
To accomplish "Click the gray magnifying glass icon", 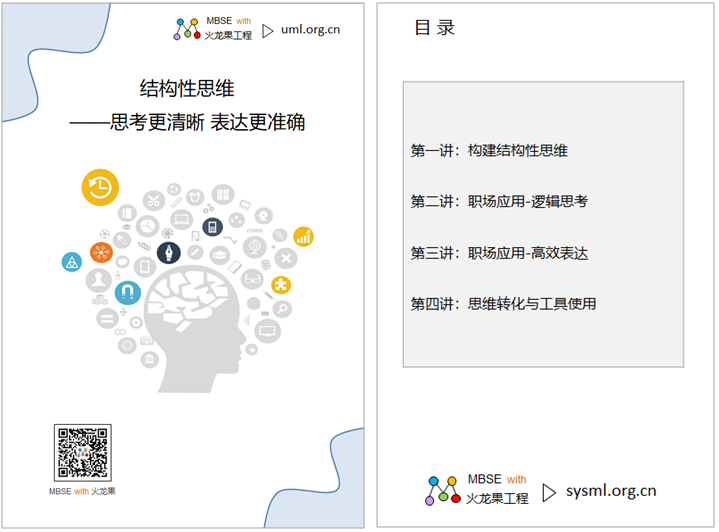I will 281,309.
